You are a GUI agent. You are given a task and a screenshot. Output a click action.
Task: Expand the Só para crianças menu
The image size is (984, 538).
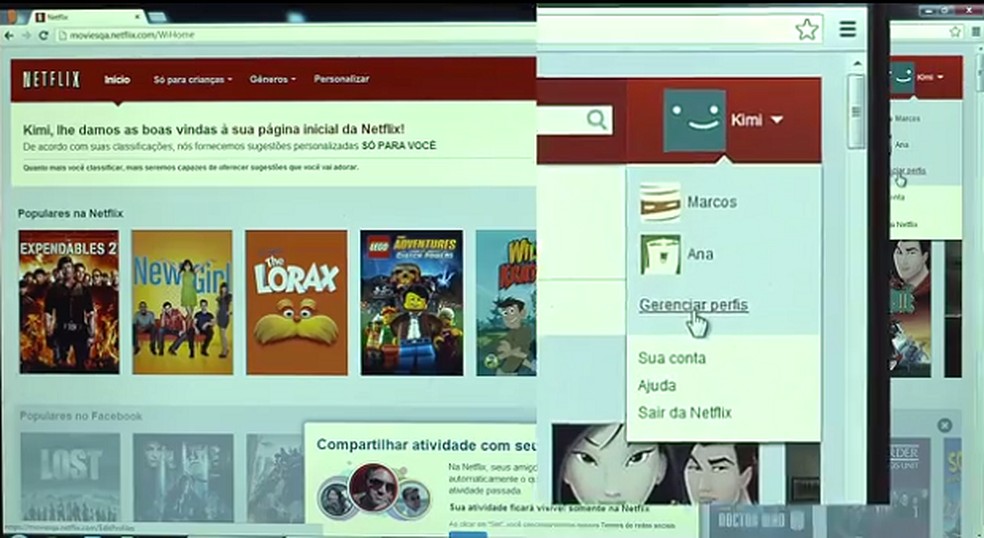coord(193,80)
